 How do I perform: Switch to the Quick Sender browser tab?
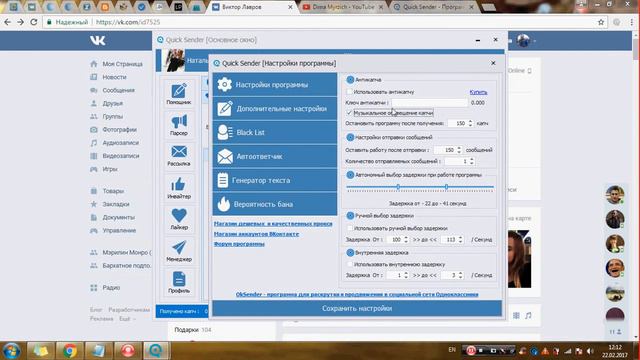coord(433,7)
